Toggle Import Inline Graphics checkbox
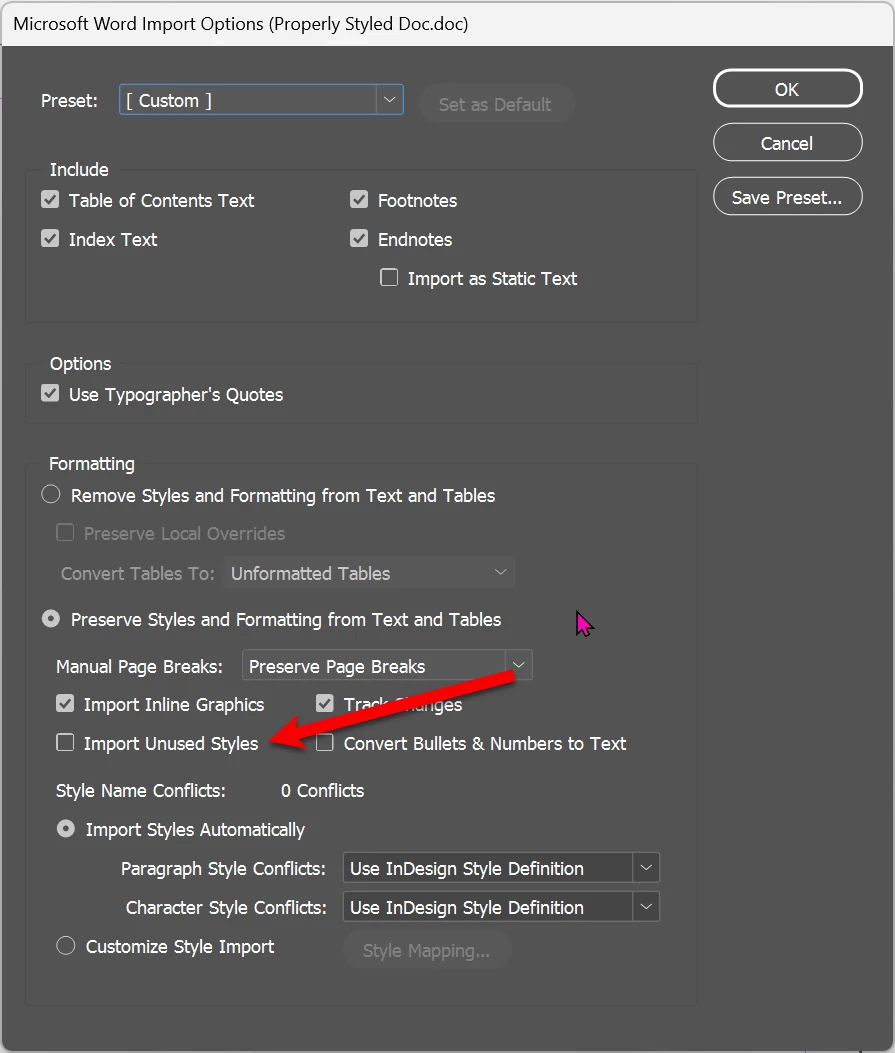This screenshot has width=895, height=1053. click(x=65, y=704)
